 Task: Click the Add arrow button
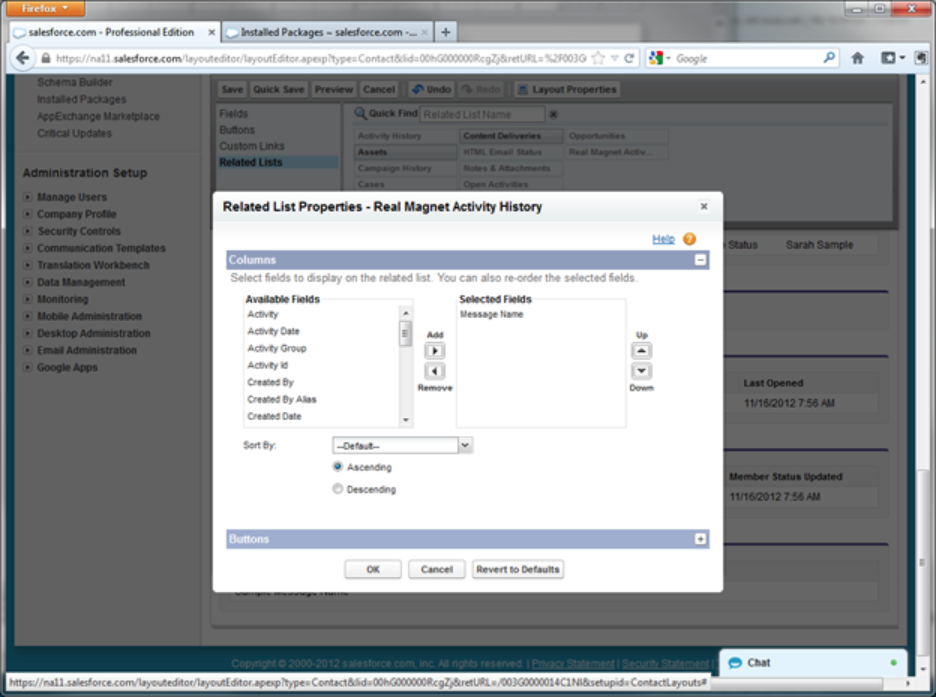pyautogui.click(x=435, y=351)
